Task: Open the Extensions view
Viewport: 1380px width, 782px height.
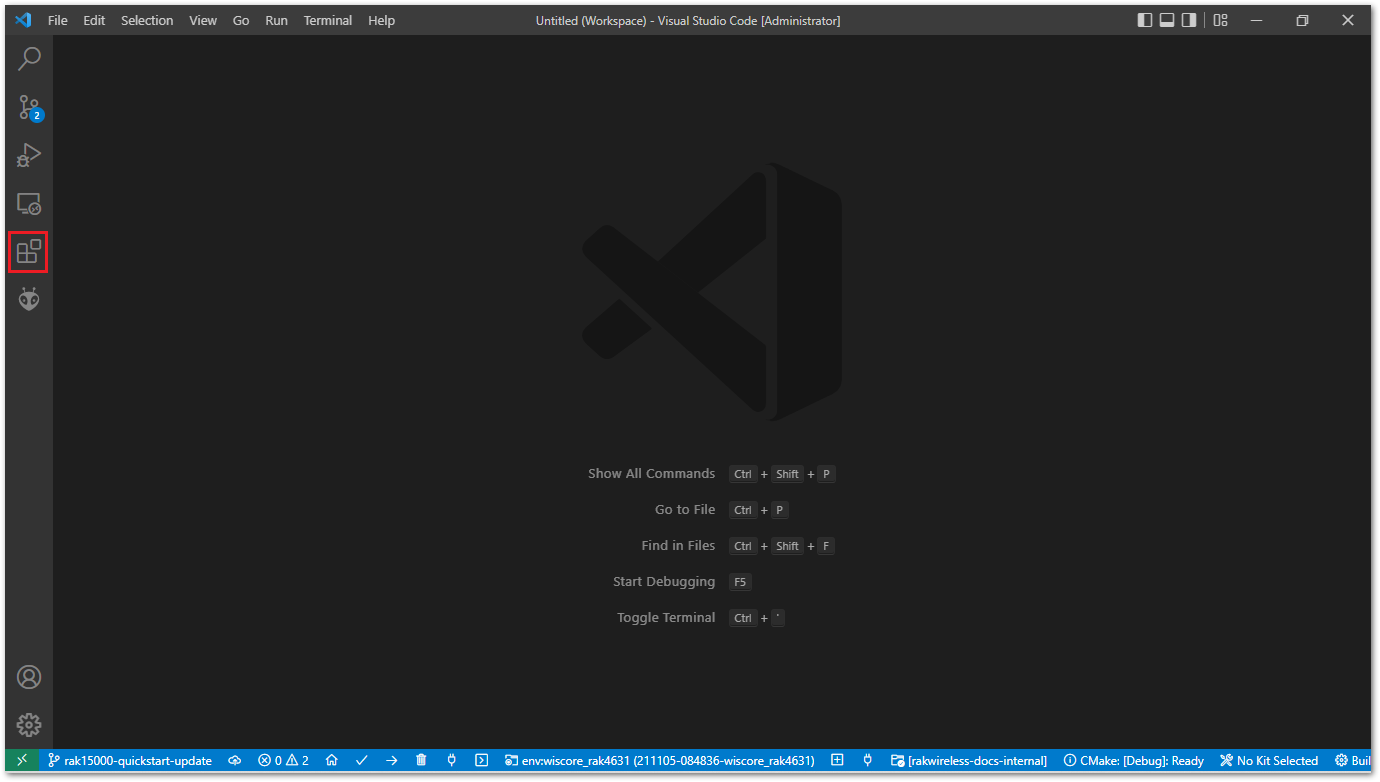Action: 29,251
